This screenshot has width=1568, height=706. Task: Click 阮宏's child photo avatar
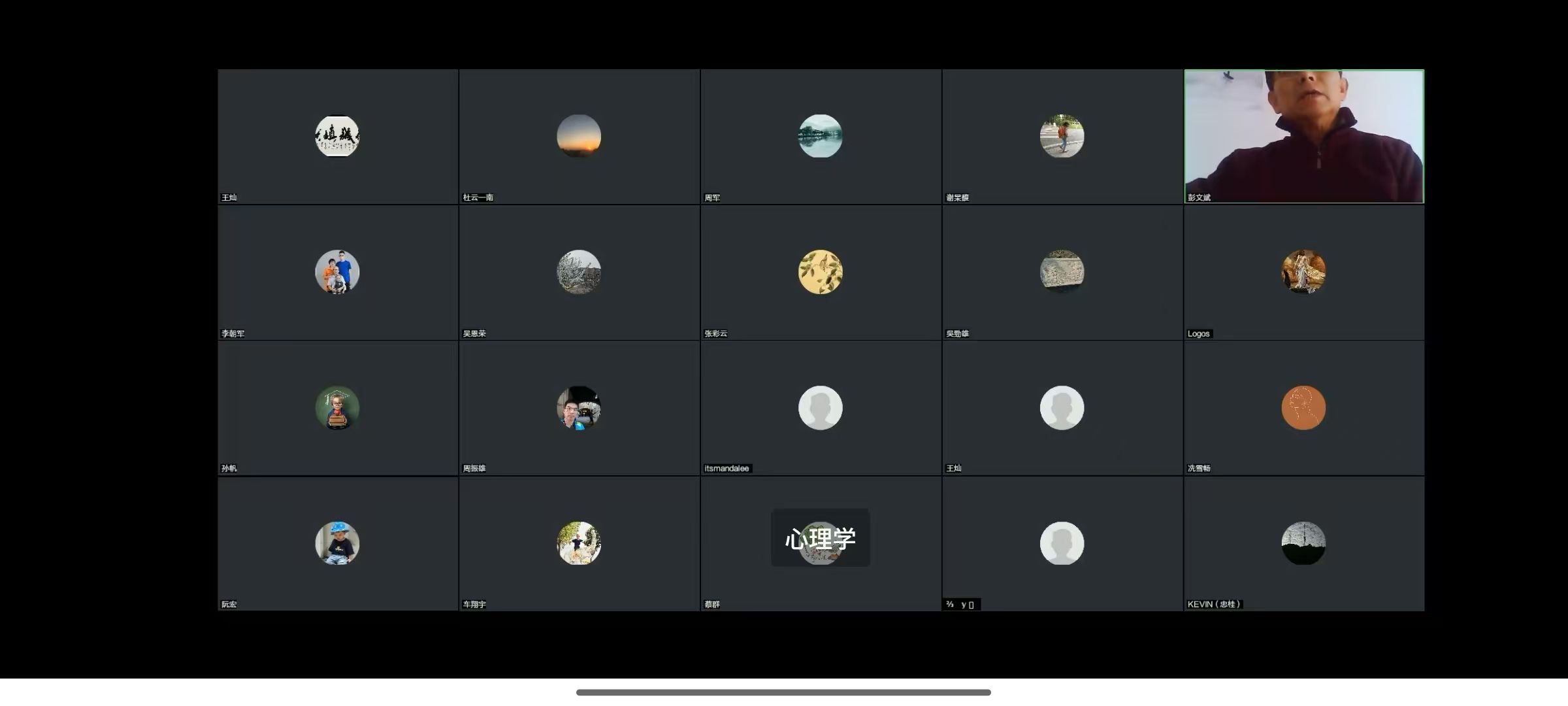click(337, 543)
